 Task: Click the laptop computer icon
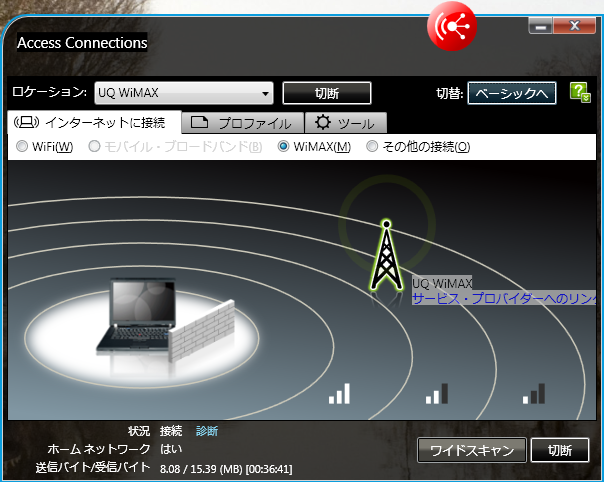pyautogui.click(x=136, y=315)
